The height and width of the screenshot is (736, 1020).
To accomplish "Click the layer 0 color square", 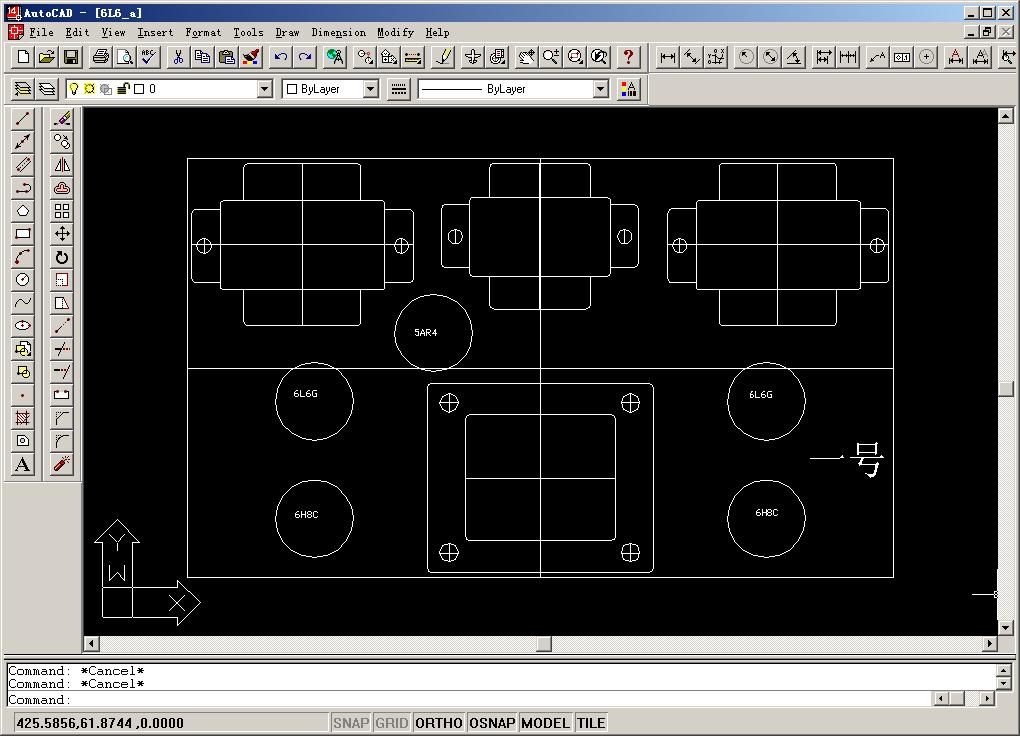I will [x=139, y=89].
